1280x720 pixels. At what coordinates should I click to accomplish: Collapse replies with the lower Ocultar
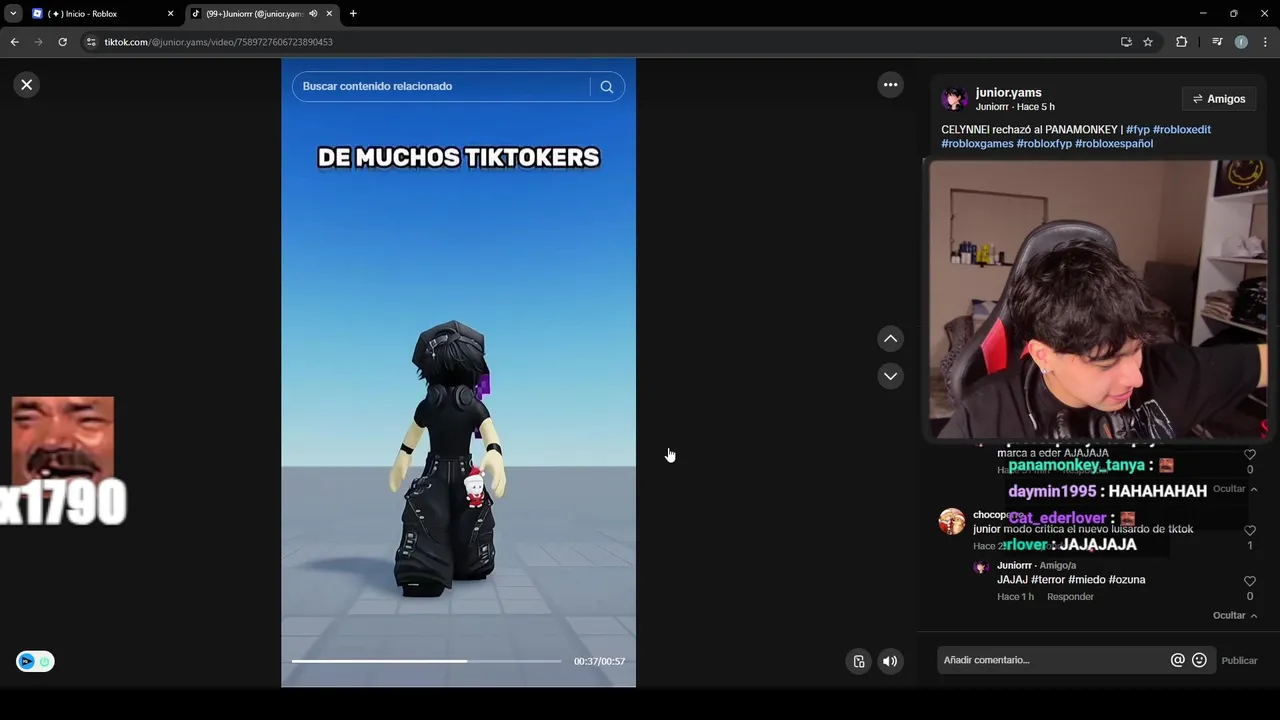(1235, 615)
